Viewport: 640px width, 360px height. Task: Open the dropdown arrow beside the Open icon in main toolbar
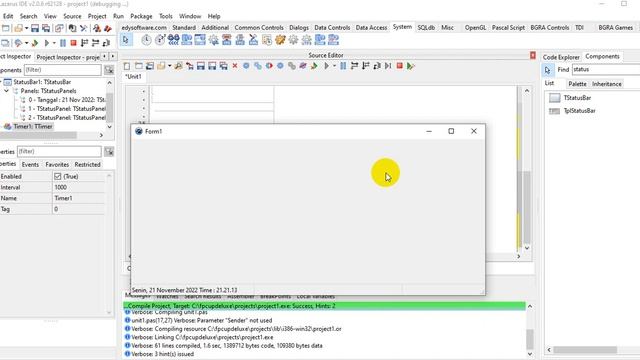(x=26, y=28)
